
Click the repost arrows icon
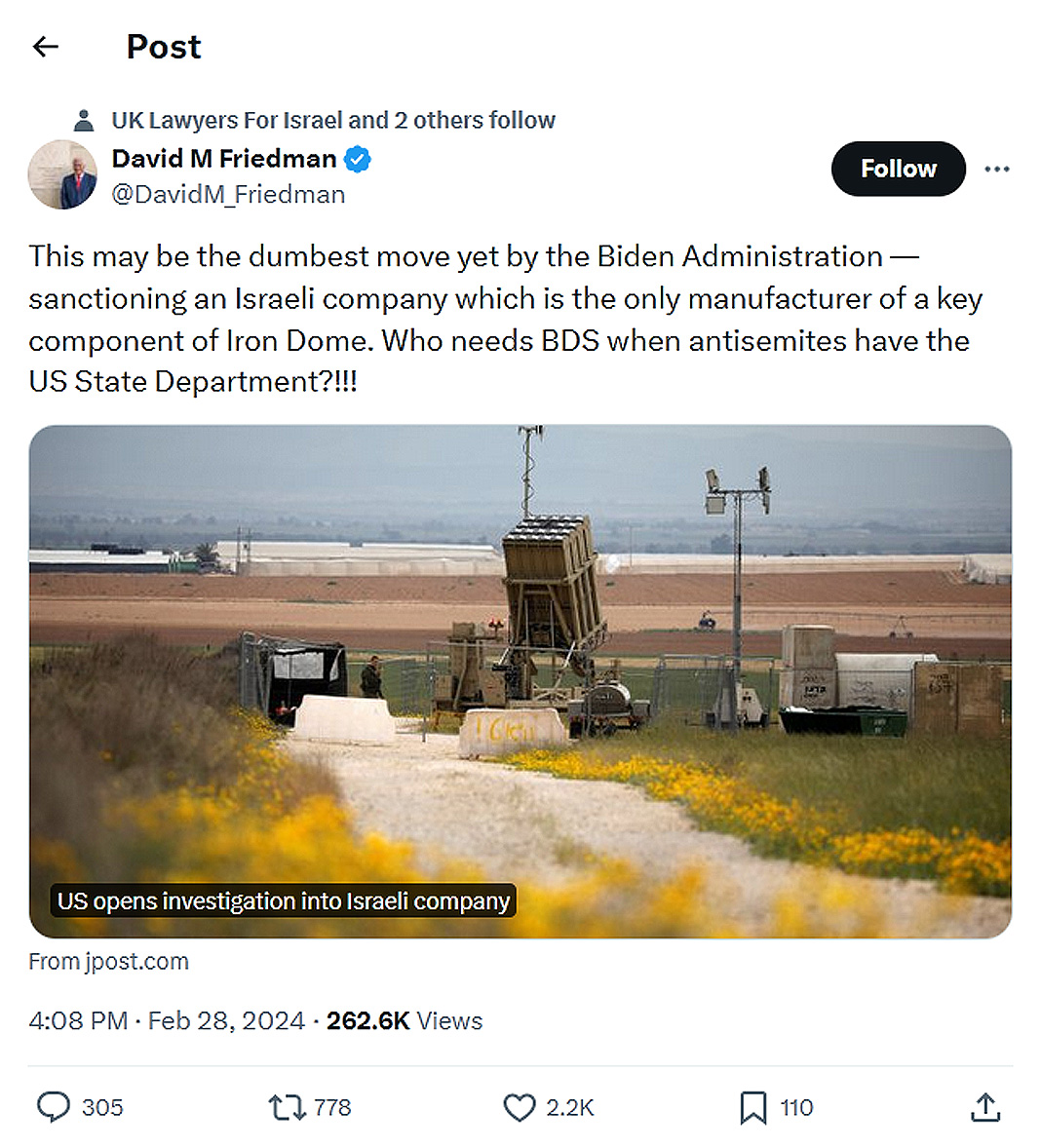(287, 1107)
